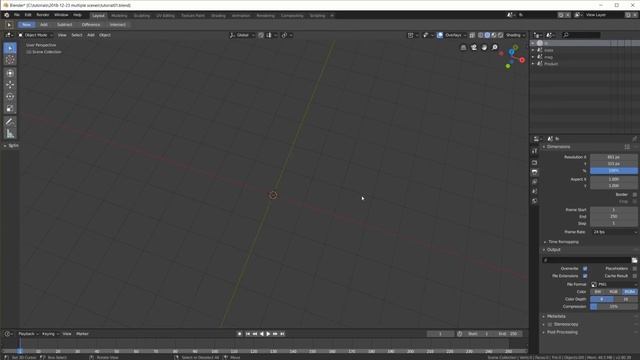Adjust the Compression slider
The image size is (640, 360).
pyautogui.click(x=614, y=307)
